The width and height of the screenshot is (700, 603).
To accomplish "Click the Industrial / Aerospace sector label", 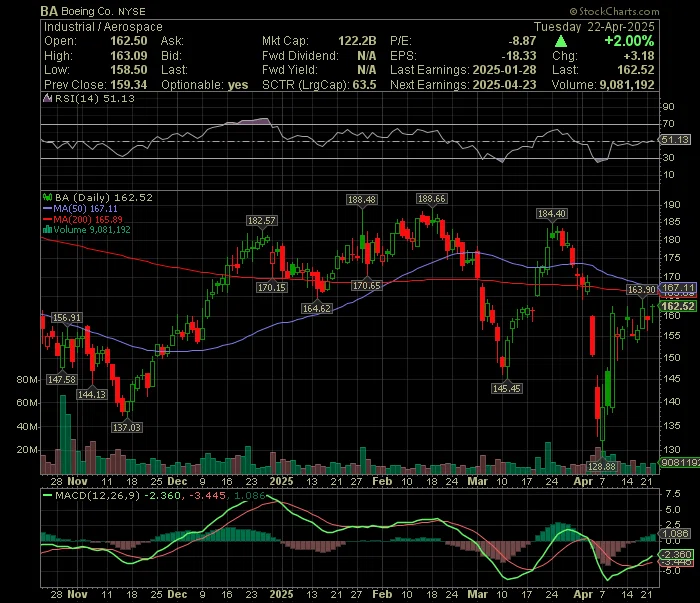I will (x=103, y=27).
